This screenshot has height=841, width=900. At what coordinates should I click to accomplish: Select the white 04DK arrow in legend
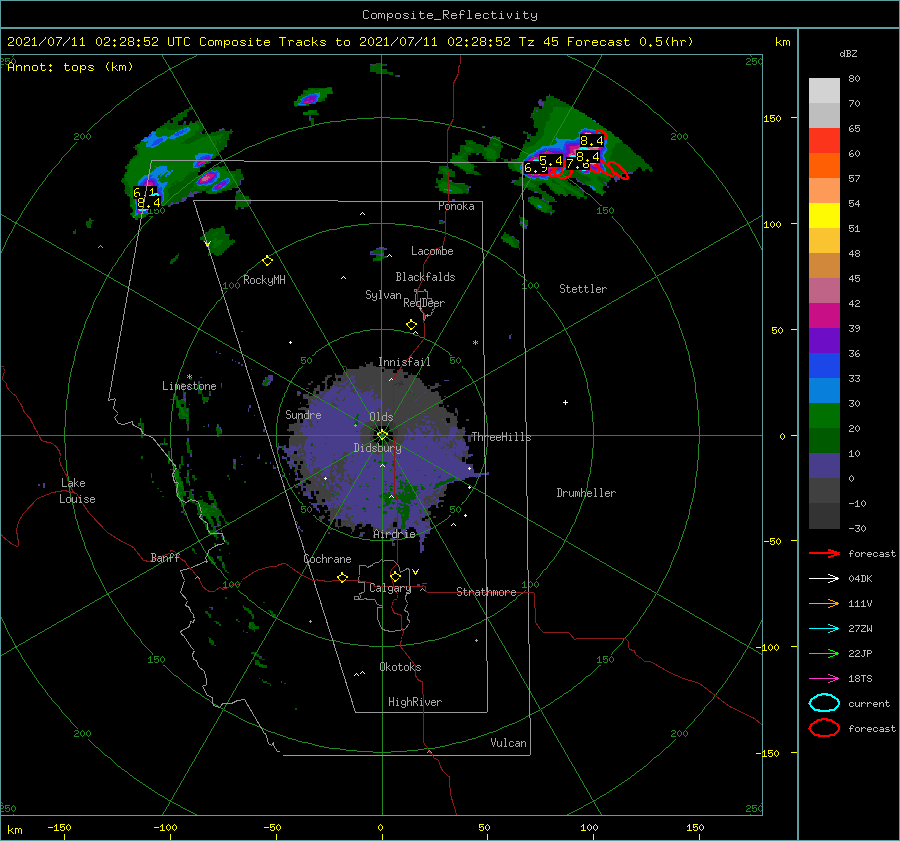(x=824, y=579)
